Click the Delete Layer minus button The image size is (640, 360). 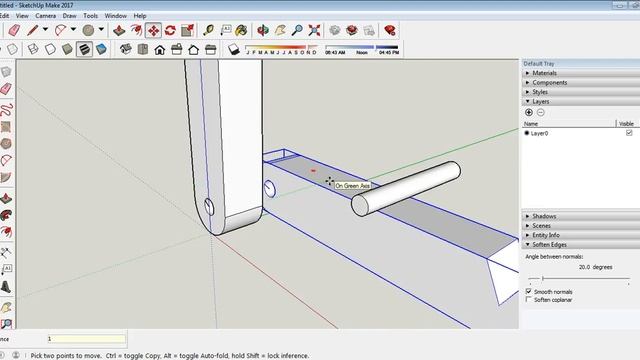coord(540,112)
